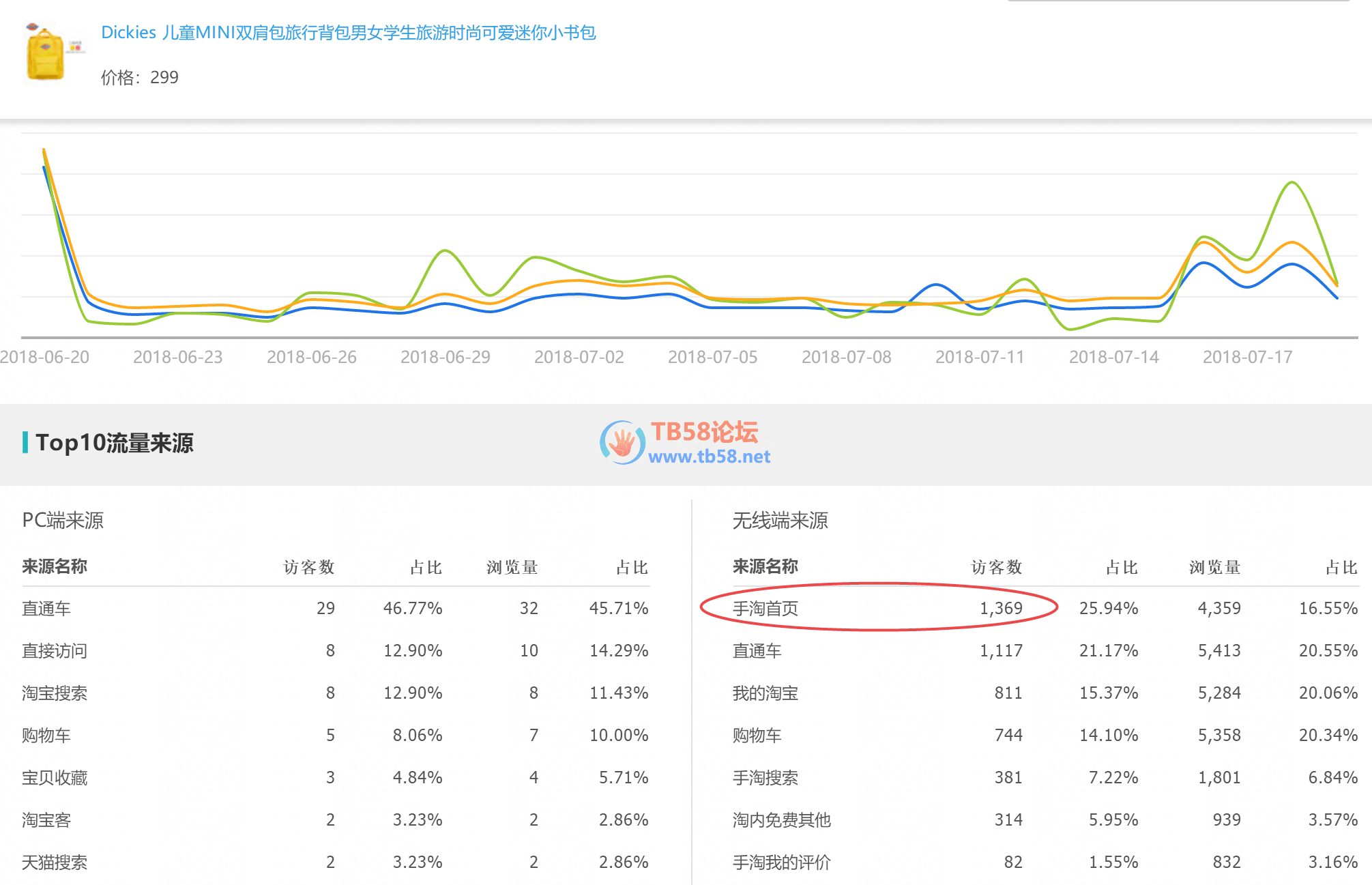Select the 2018-07-17 axis date label
The height and width of the screenshot is (885, 1372).
[1248, 357]
